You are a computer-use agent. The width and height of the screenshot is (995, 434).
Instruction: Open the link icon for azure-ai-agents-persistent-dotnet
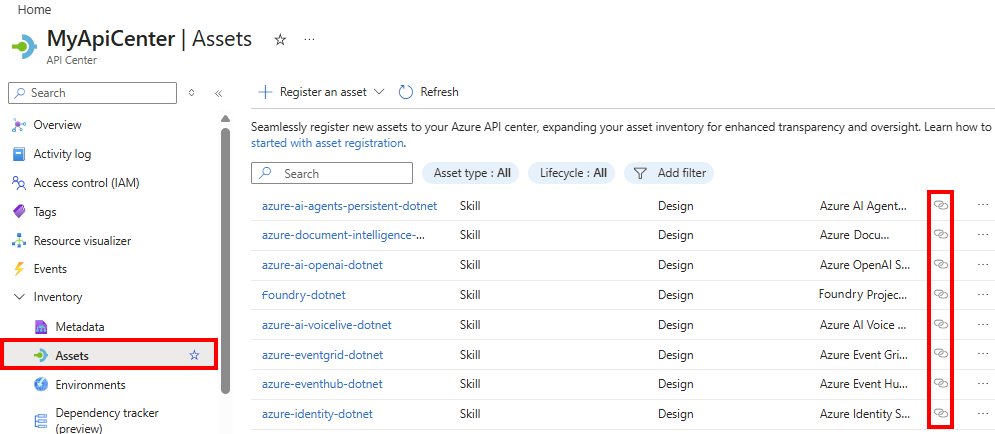[x=940, y=206]
